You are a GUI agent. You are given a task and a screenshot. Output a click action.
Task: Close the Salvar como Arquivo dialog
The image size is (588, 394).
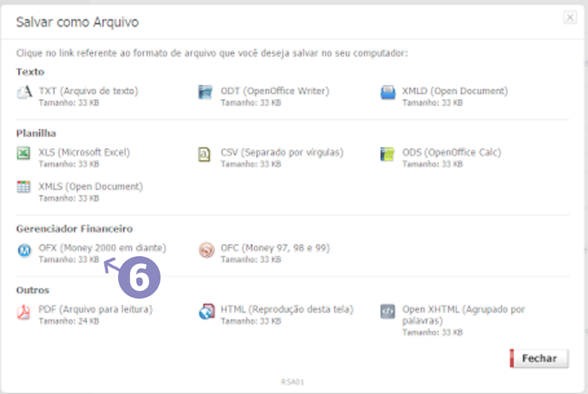[570, 17]
